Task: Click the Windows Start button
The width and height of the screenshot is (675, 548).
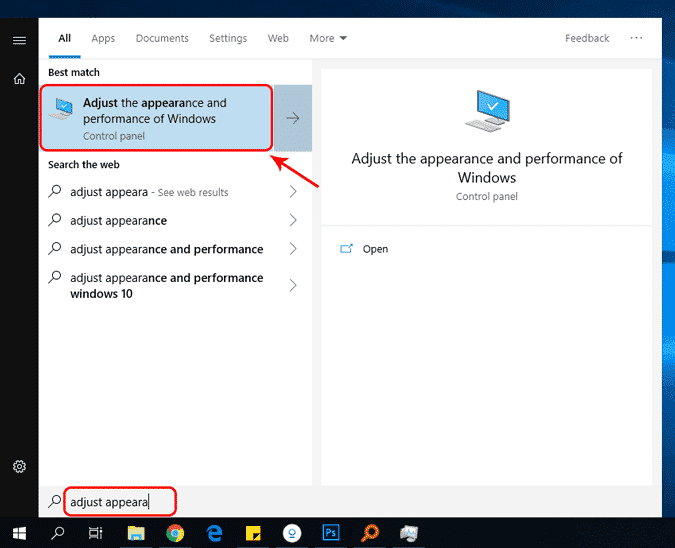Action: pos(19,533)
